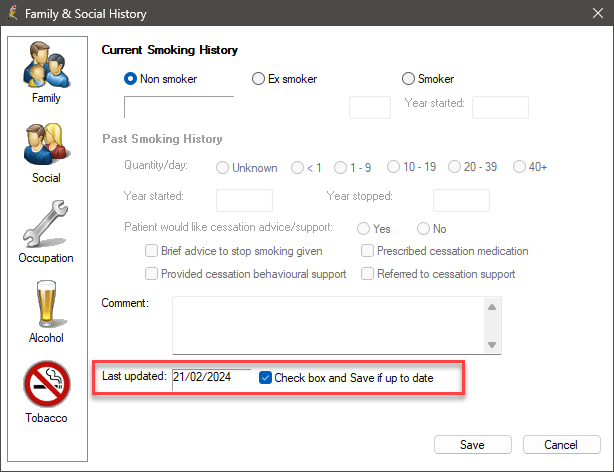Open the Social history section icon
This screenshot has width=614, height=472.
pos(47,144)
